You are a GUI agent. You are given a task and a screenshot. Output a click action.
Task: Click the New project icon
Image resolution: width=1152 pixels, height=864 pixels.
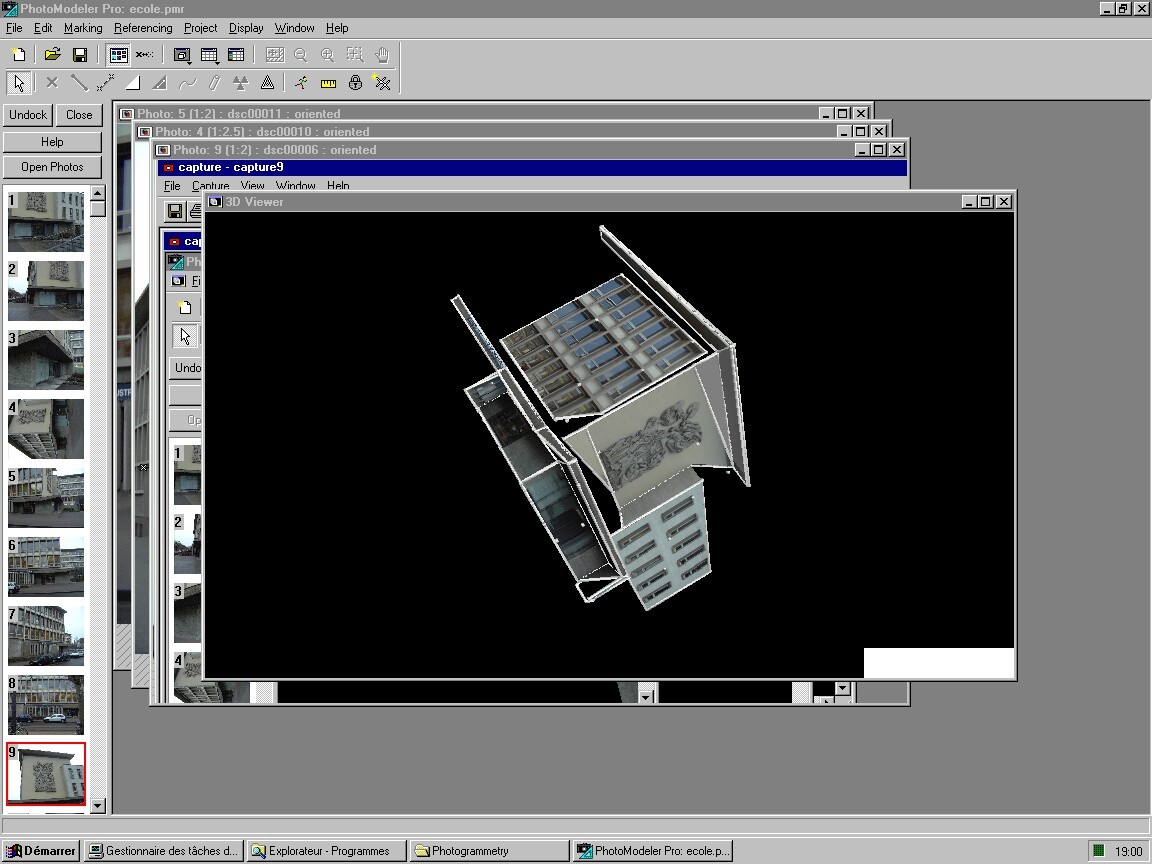(18, 55)
